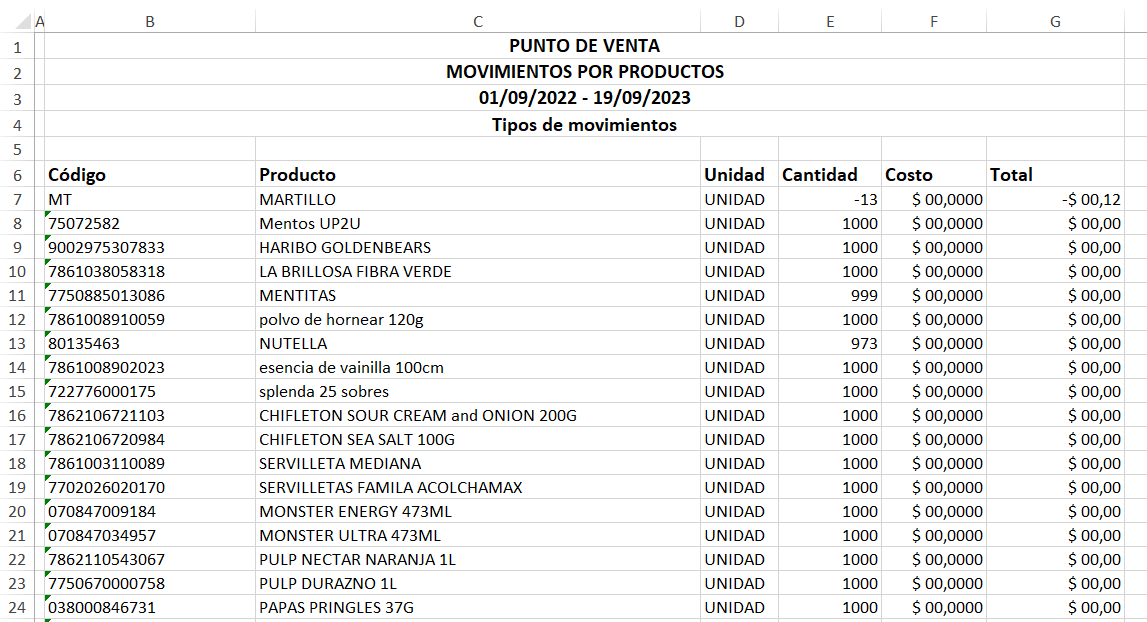The image size is (1147, 622).
Task: Click SERVILLETAS FAMILA ACOLCHAMAX cell
Action: [x=478, y=487]
